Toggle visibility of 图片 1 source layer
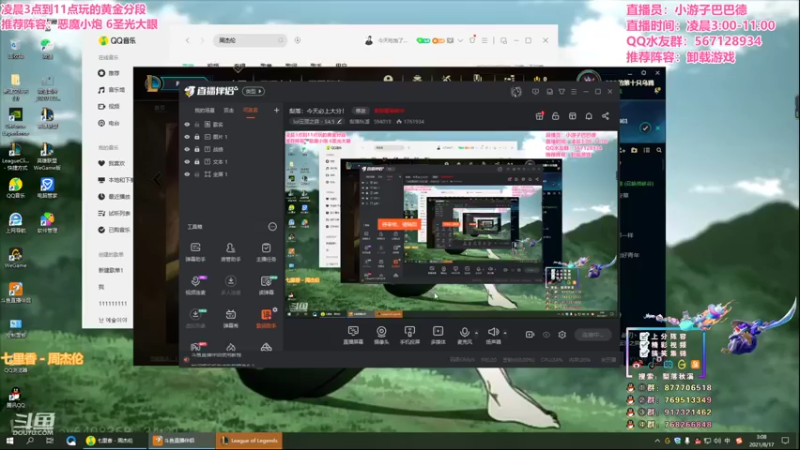The height and width of the screenshot is (450, 800). (187, 137)
